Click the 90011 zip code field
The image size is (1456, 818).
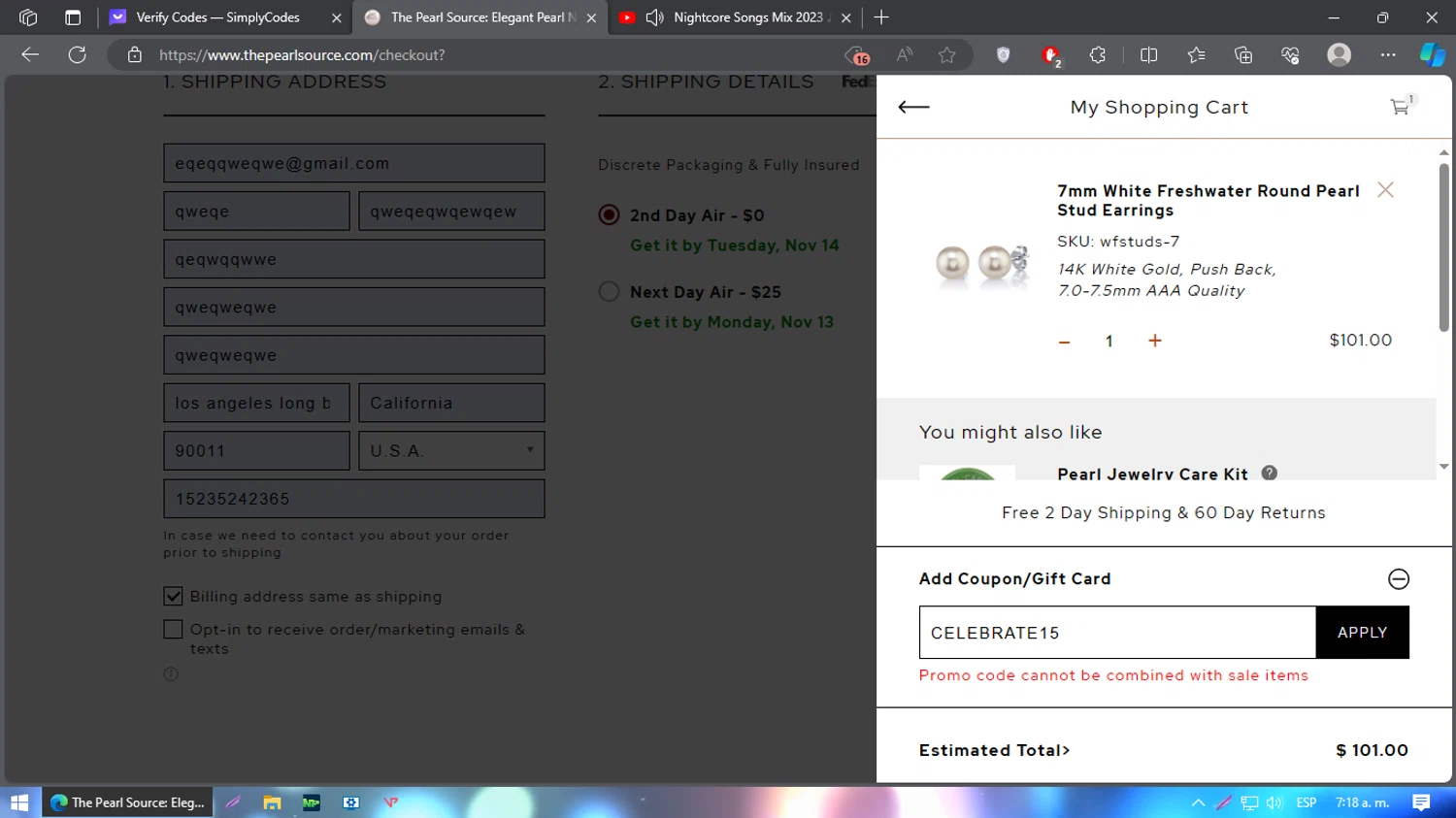pos(256,451)
